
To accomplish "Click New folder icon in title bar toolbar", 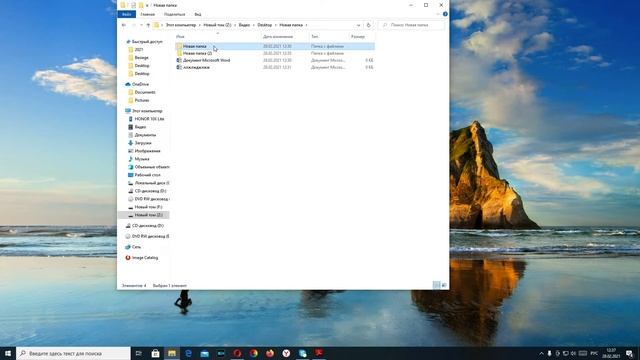I will pos(141,5).
